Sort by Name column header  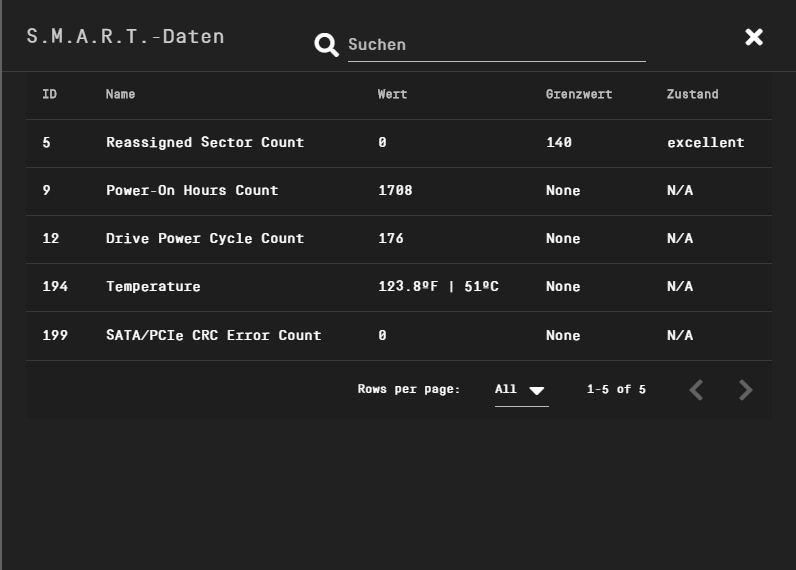tap(120, 94)
